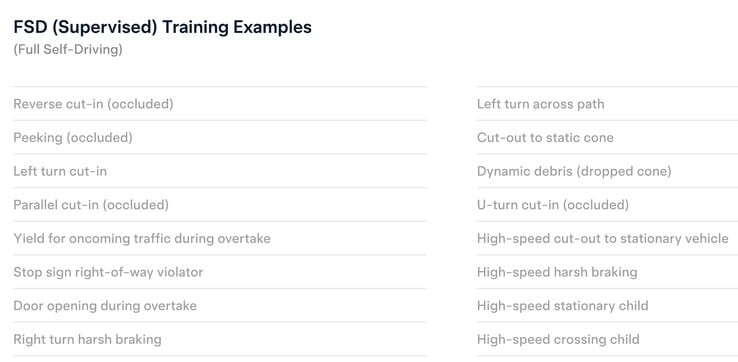Click the FSD (Supervised) Training Examples heading

point(162,27)
